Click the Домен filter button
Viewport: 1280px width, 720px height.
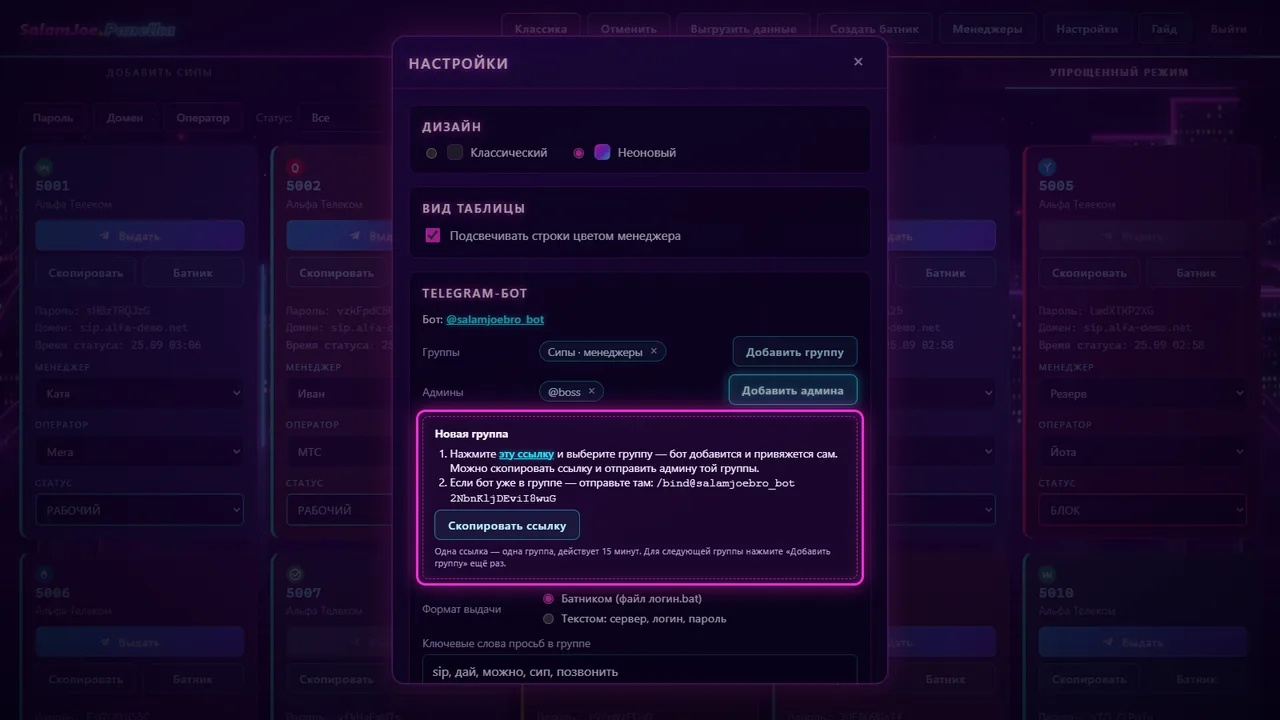[x=125, y=118]
